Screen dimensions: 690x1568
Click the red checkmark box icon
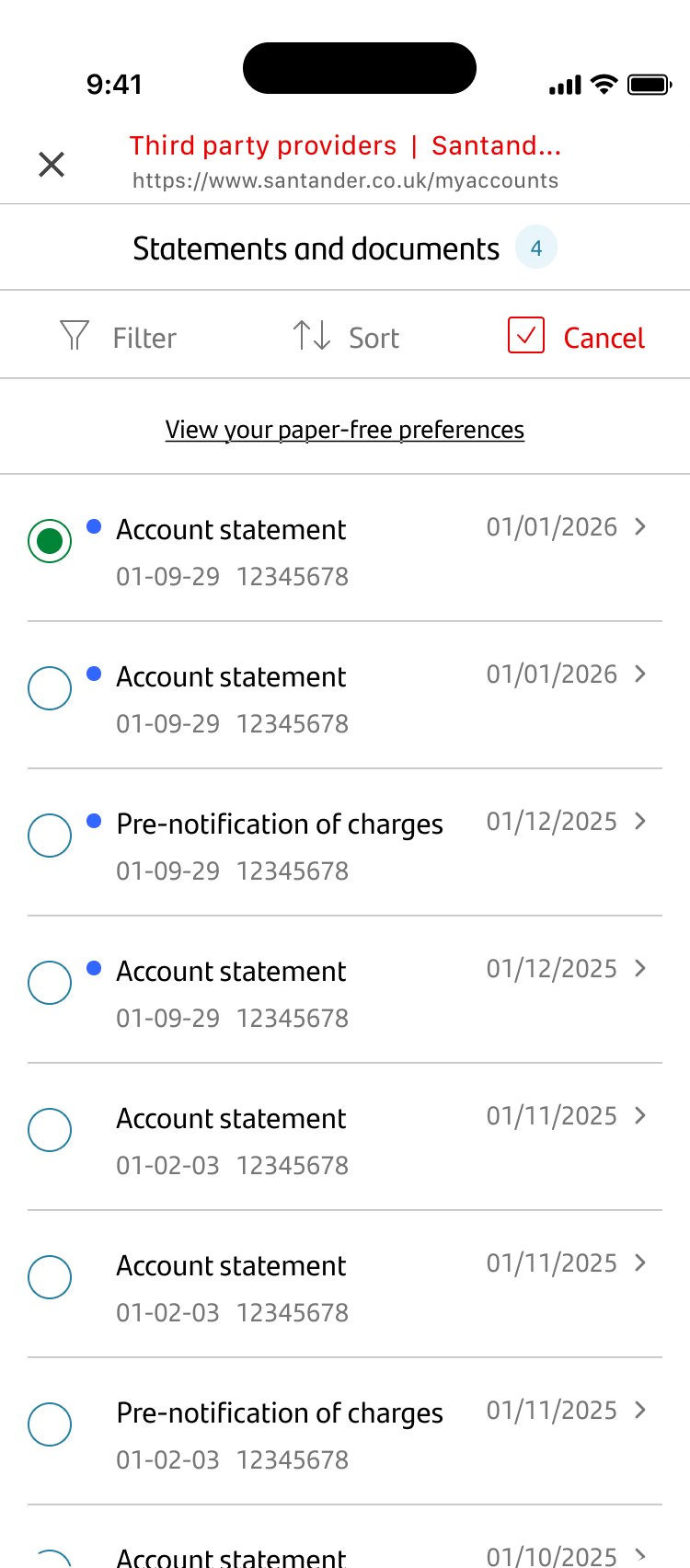526,336
